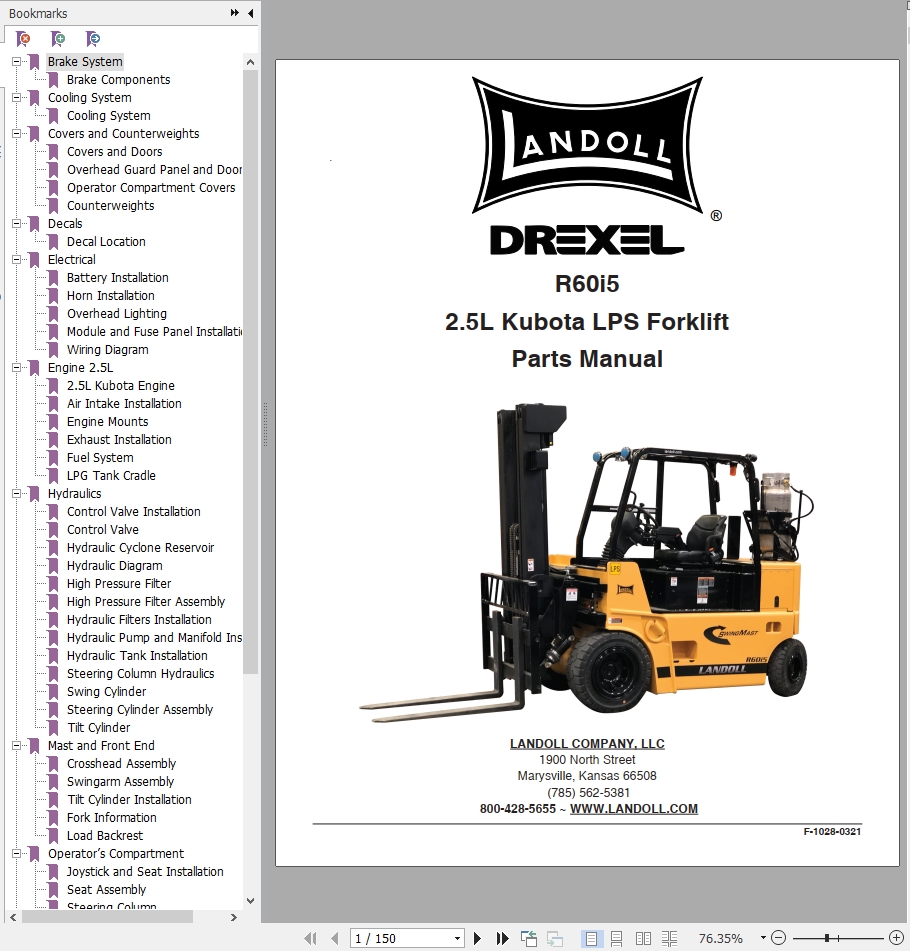
Task: Click the bookmark icon beside Wiring Diagram
Action: (53, 350)
